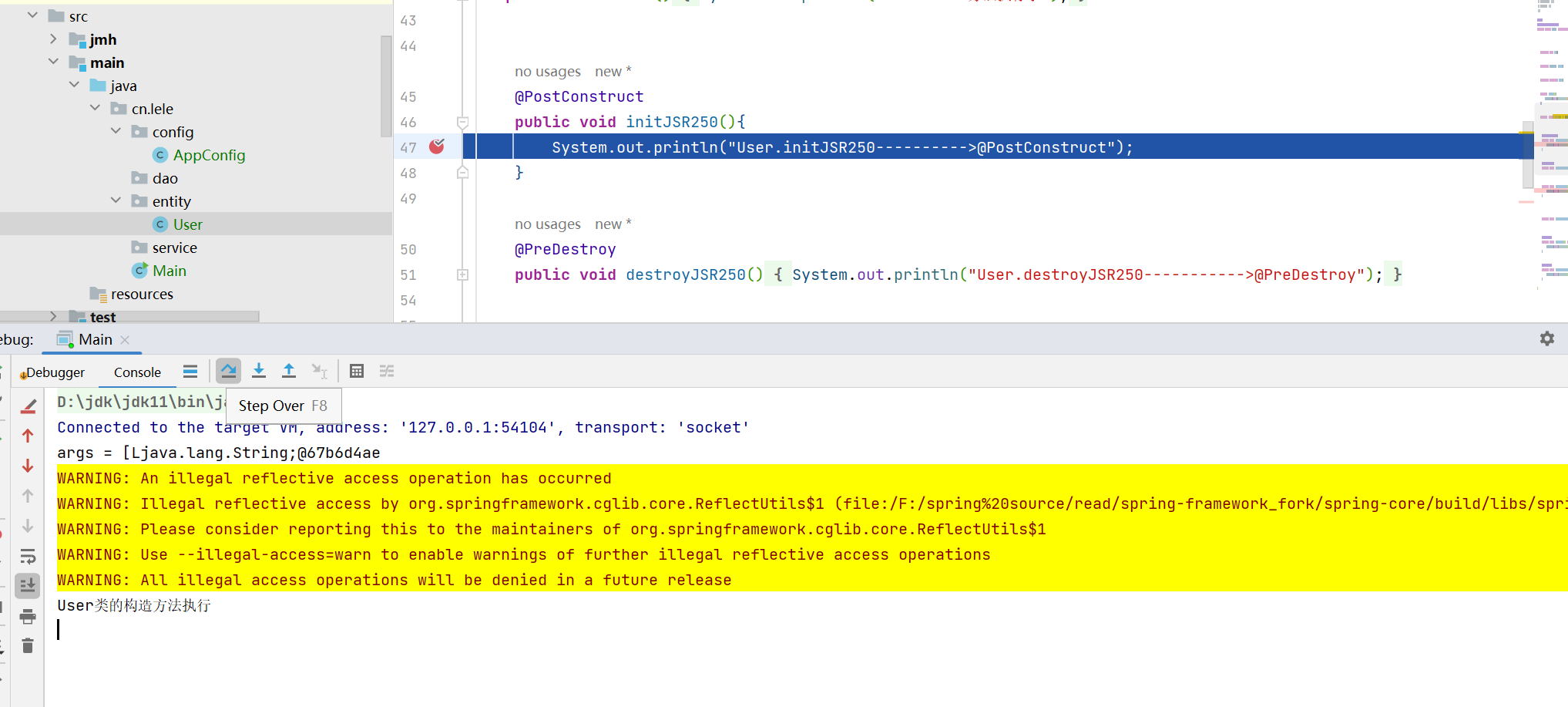
Task: Fold the initJSR250 method at line 46
Action: point(462,122)
